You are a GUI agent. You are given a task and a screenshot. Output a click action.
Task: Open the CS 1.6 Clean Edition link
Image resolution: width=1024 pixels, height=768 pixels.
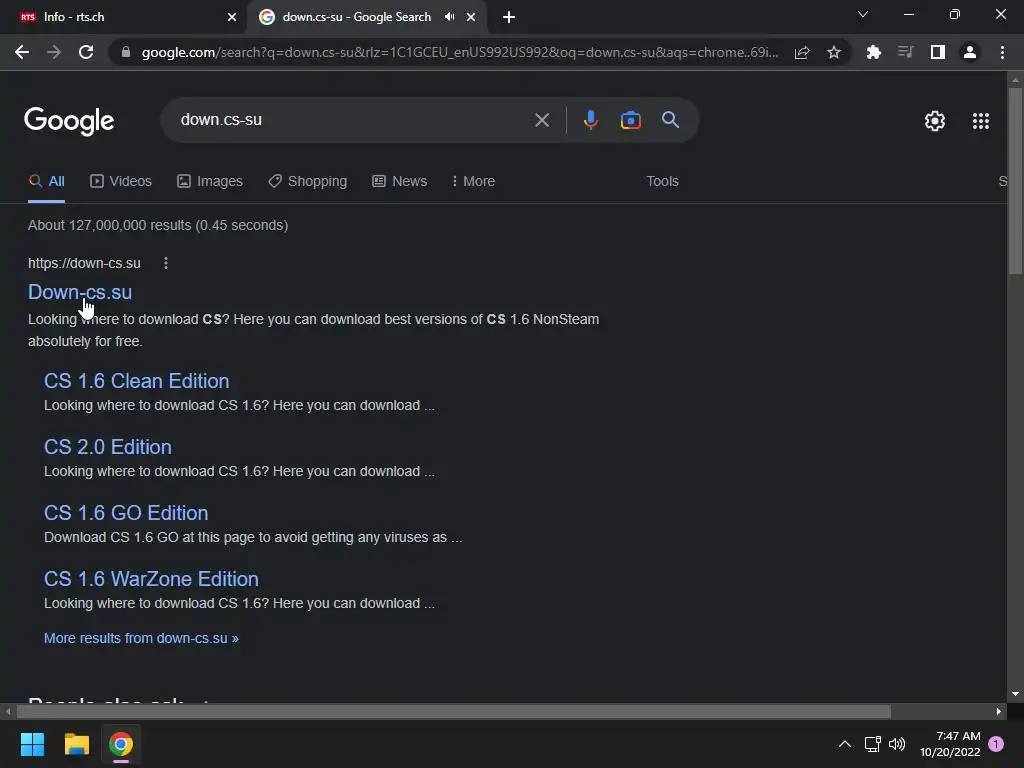tap(136, 381)
